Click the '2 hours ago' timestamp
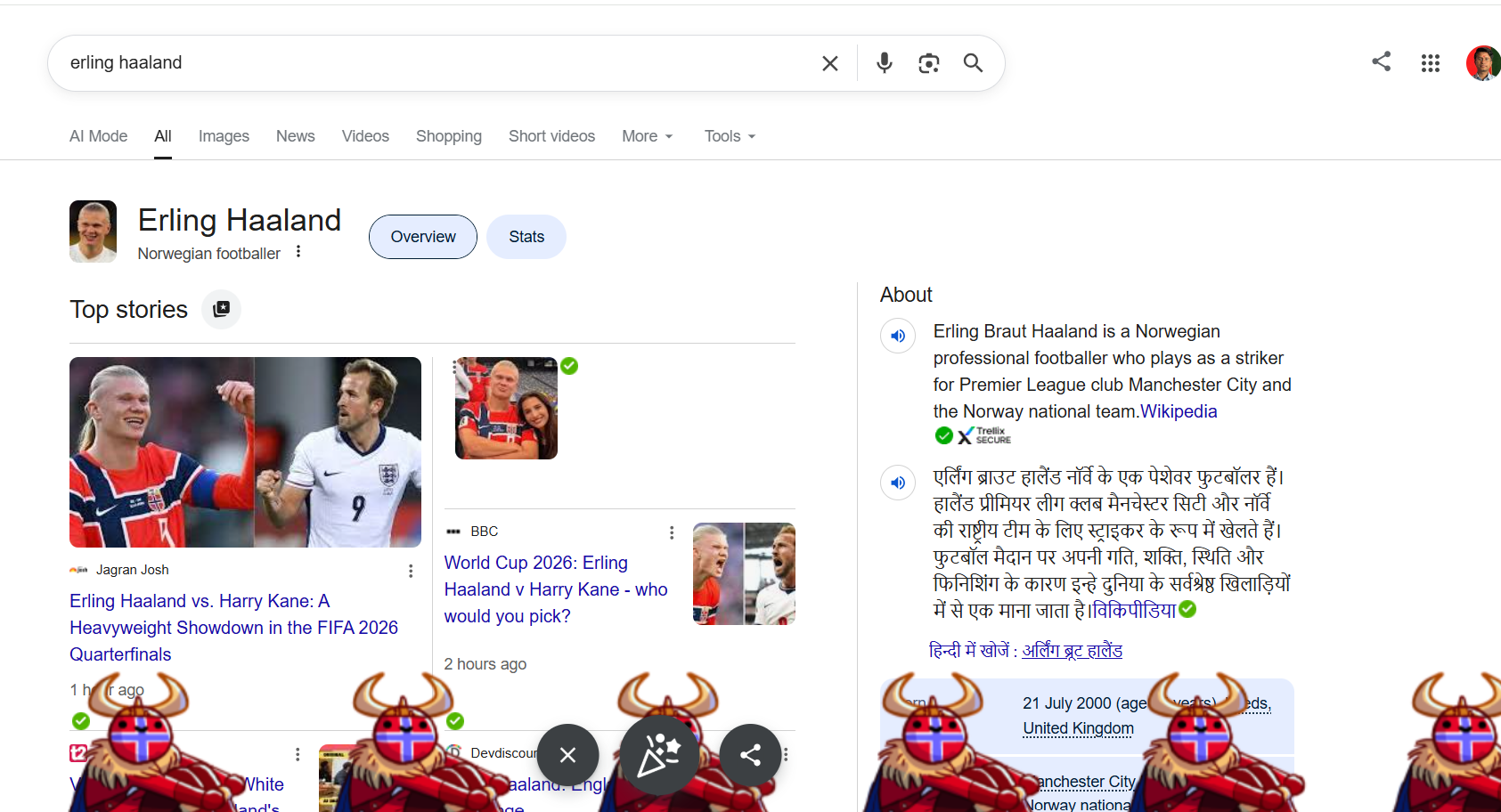Screen dimensions: 1501x812 pyautogui.click(x=485, y=664)
